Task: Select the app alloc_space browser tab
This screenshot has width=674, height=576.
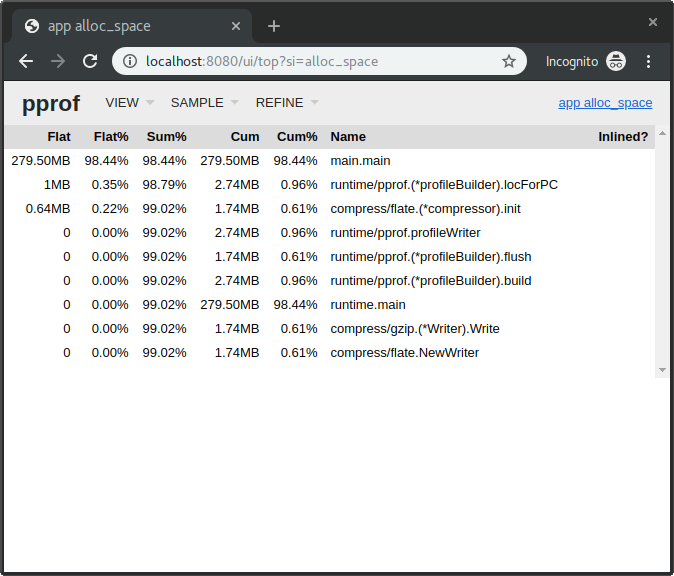Action: tap(131, 26)
